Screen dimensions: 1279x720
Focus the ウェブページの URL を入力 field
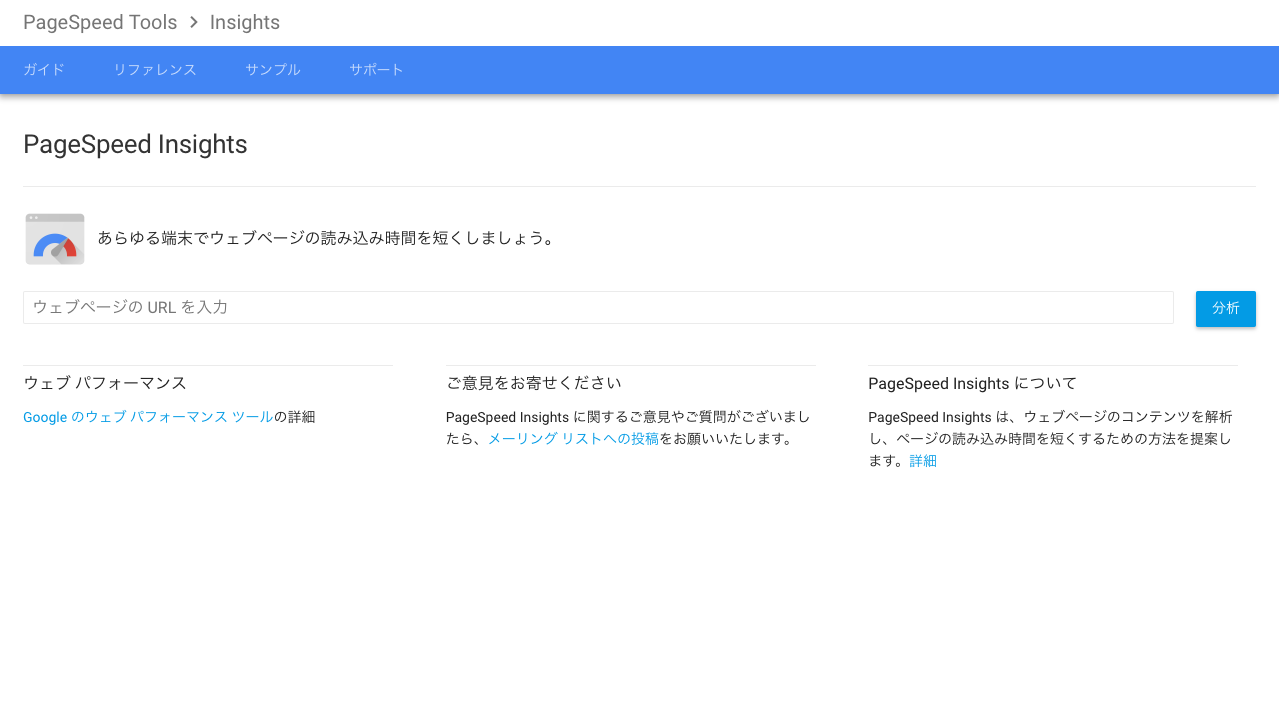[x=598, y=307]
